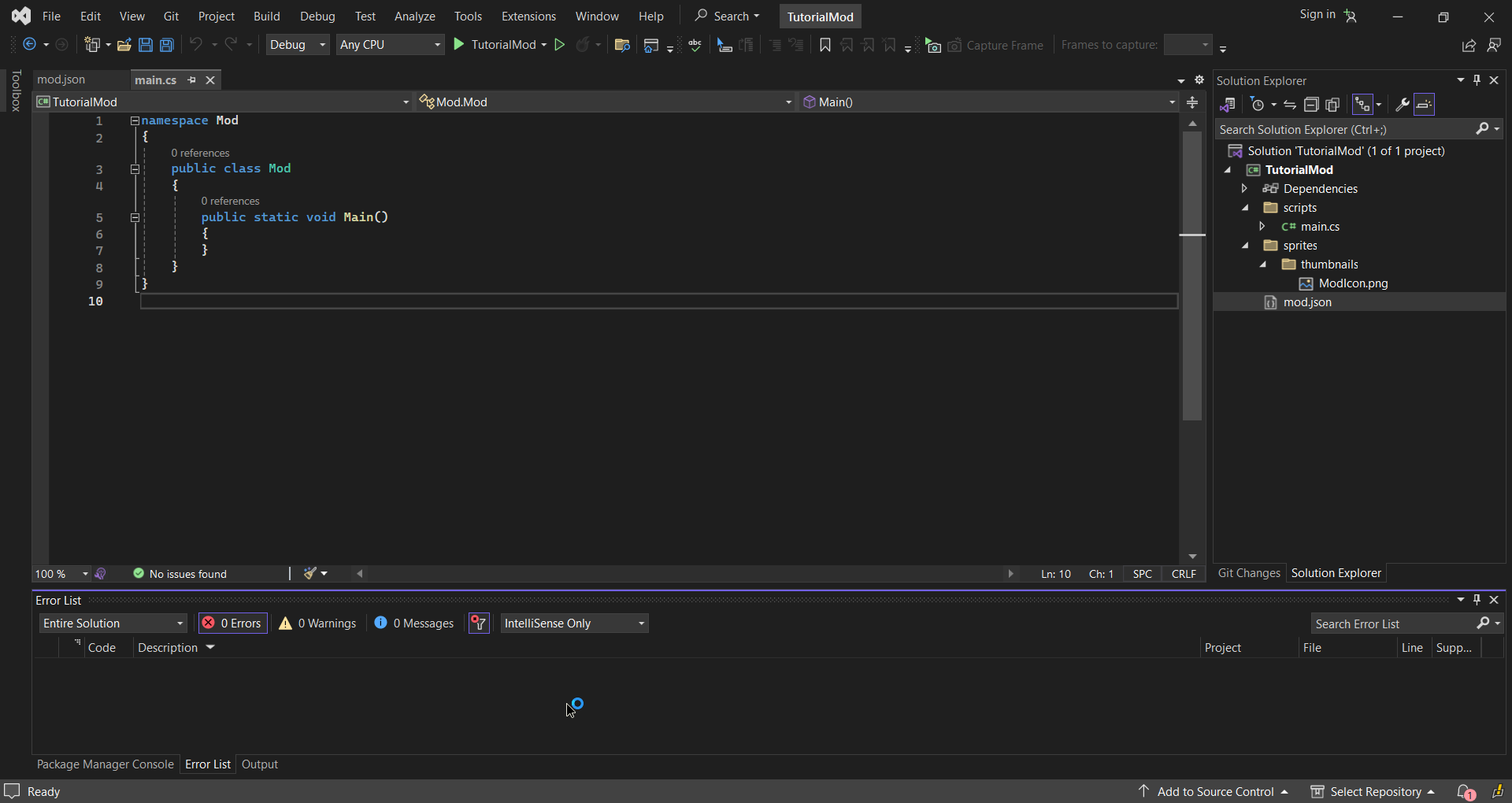The image size is (1512, 803).
Task: Click the Solution Explorer search magnifier icon
Action: pos(1483,129)
